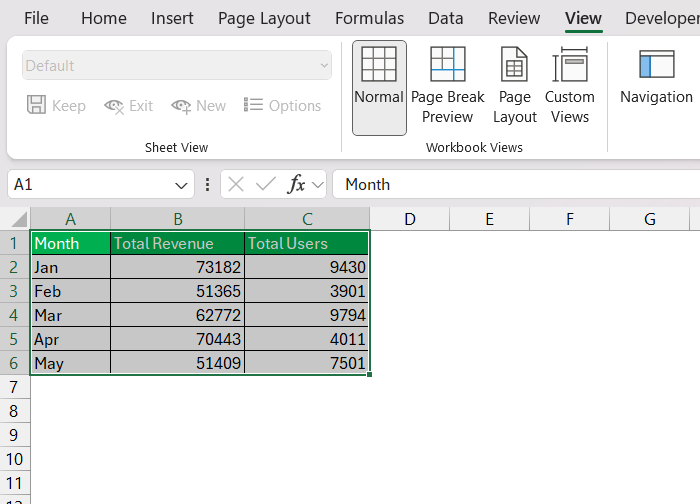
Task: Click revenue cell 70443
Action: [178, 339]
